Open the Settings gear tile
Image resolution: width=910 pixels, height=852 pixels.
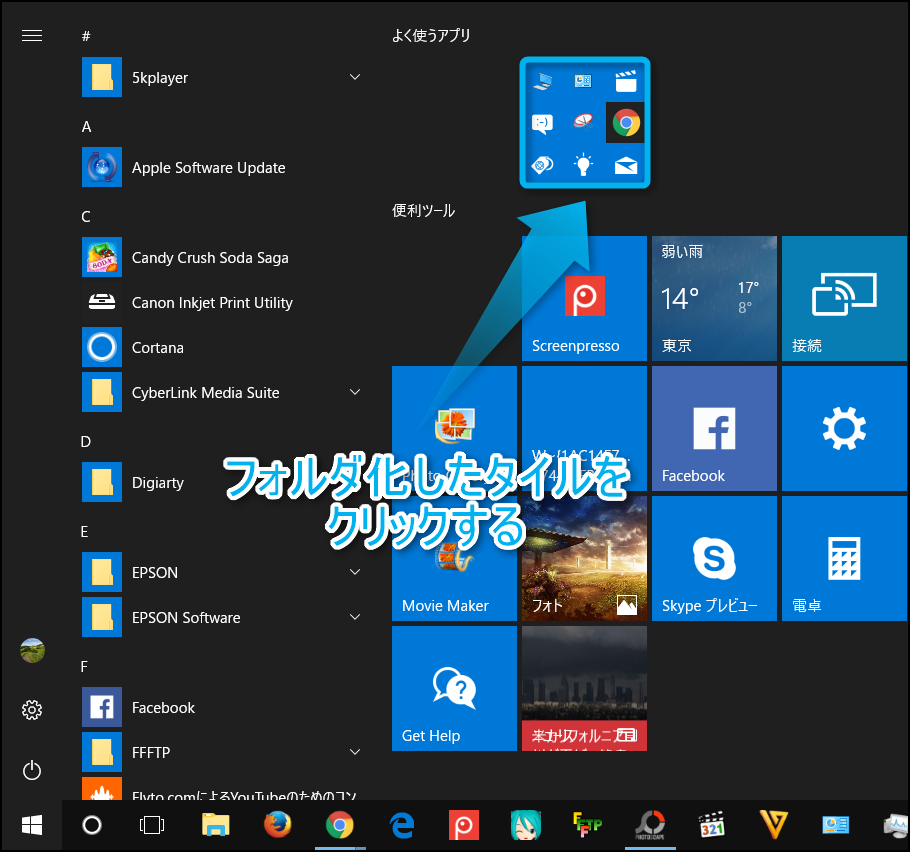point(843,428)
